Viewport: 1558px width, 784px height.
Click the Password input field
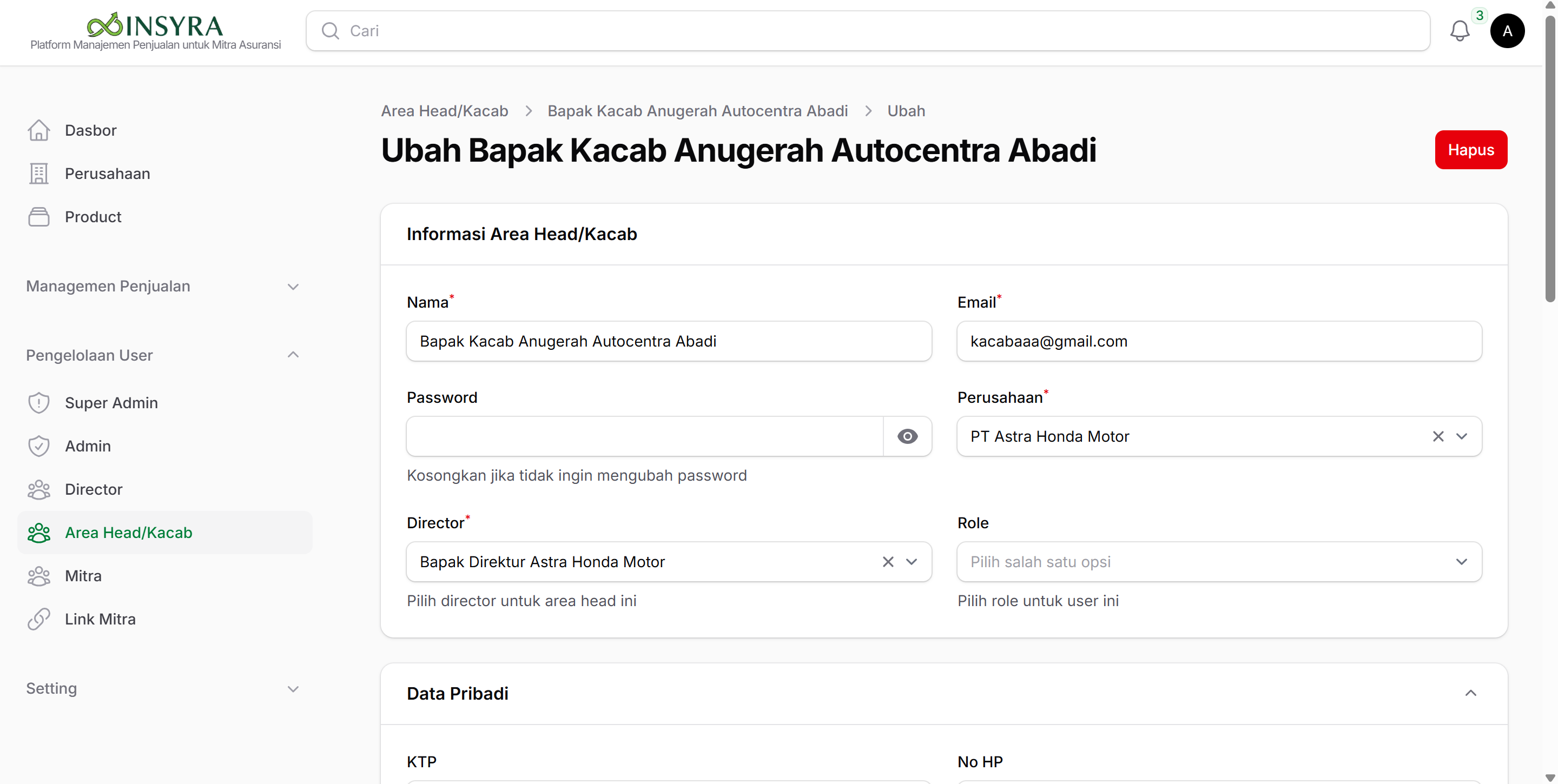click(645, 436)
